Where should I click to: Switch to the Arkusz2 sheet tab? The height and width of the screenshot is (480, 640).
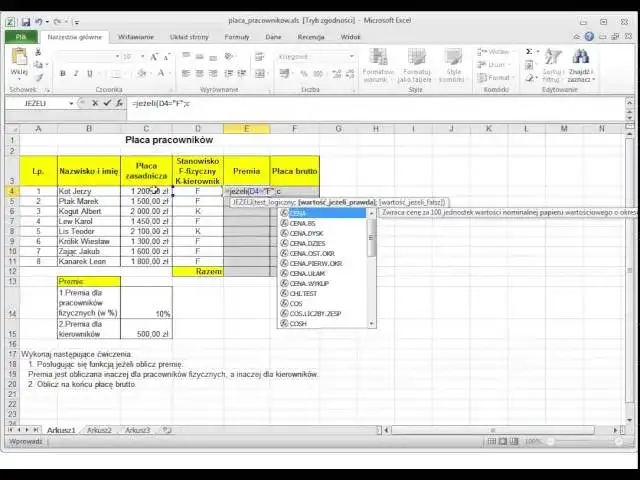coord(99,430)
